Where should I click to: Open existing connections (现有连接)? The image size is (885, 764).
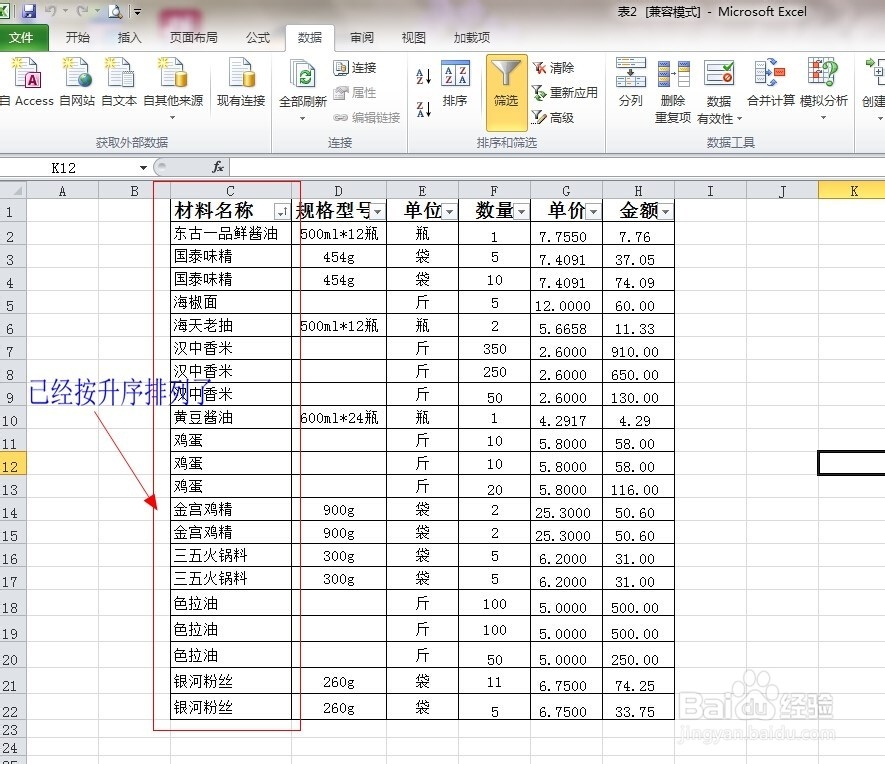pos(241,83)
